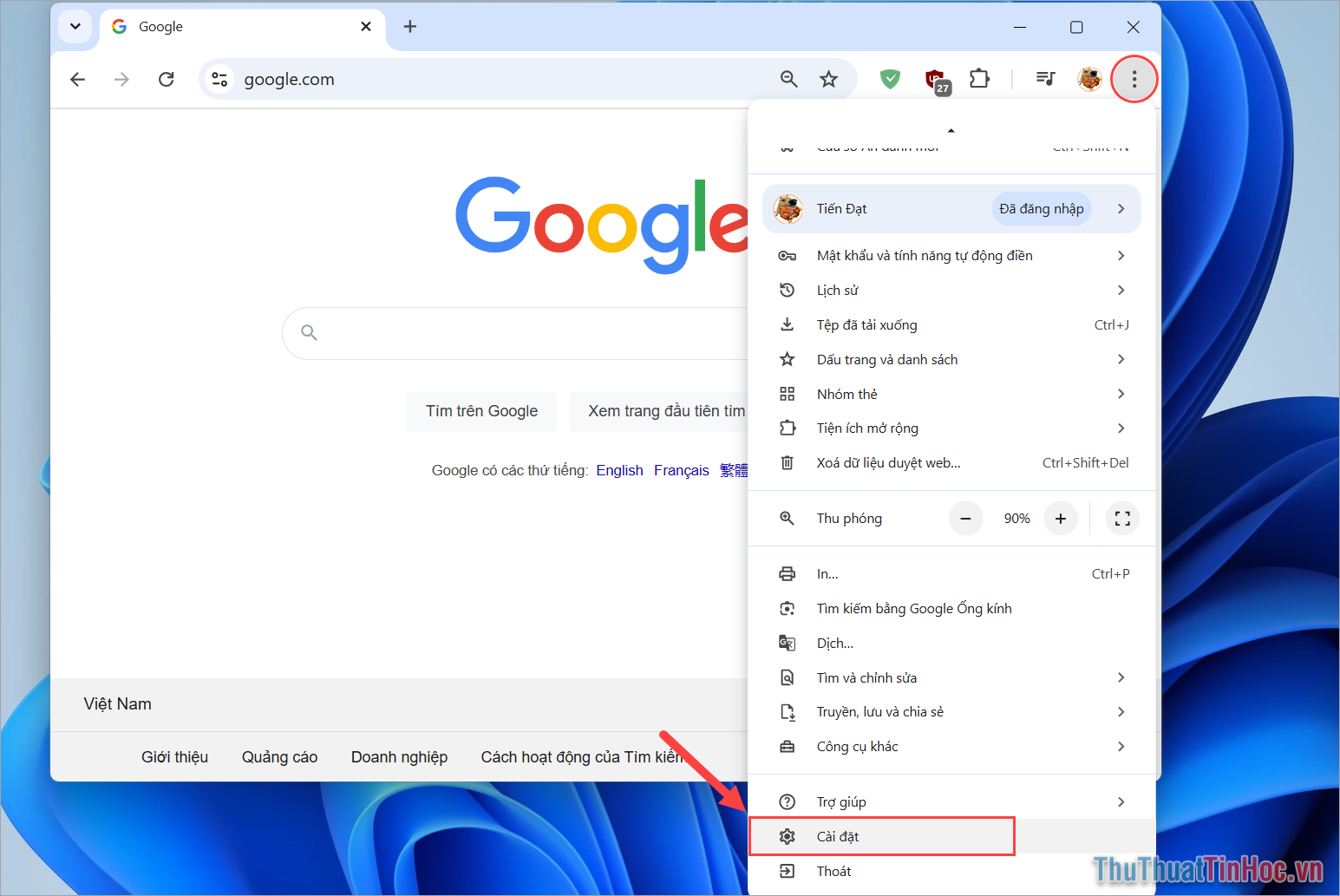Image resolution: width=1340 pixels, height=896 pixels.
Task: Click the green shield extension icon
Action: pyautogui.click(x=890, y=79)
